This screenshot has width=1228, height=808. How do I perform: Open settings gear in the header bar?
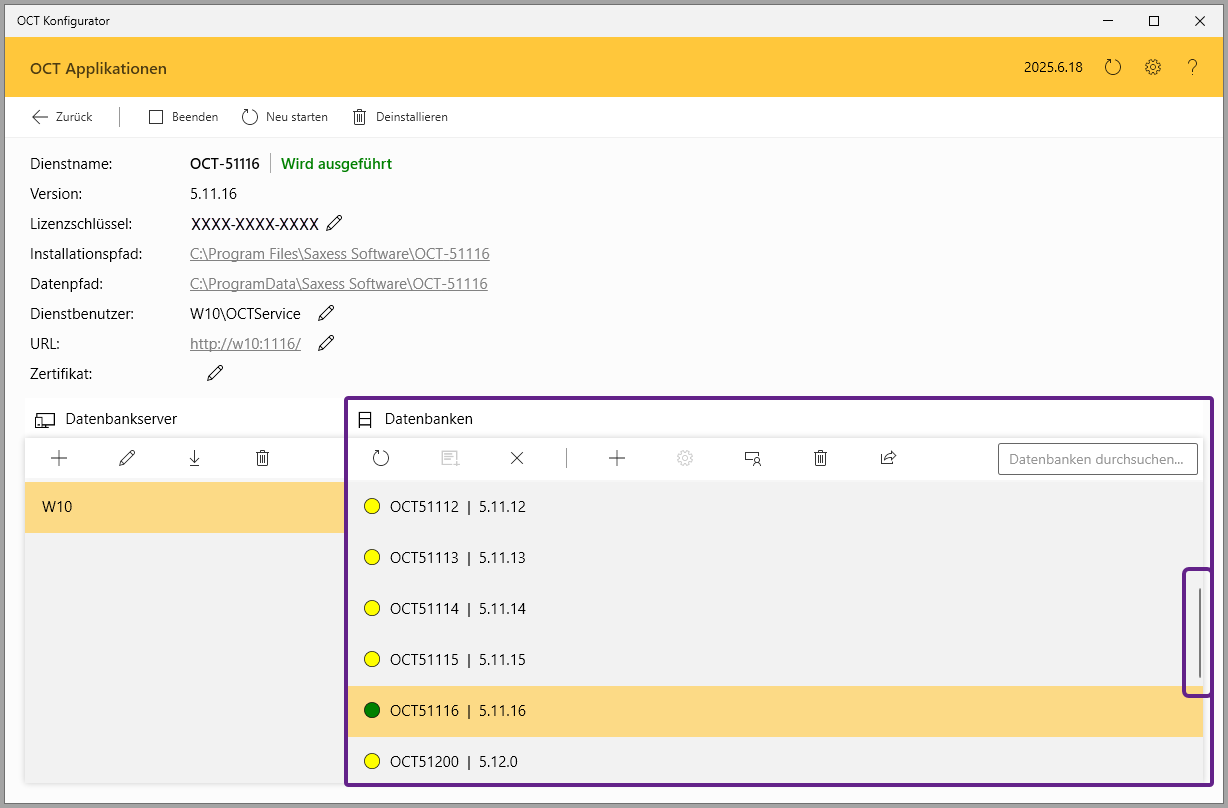[x=1153, y=68]
